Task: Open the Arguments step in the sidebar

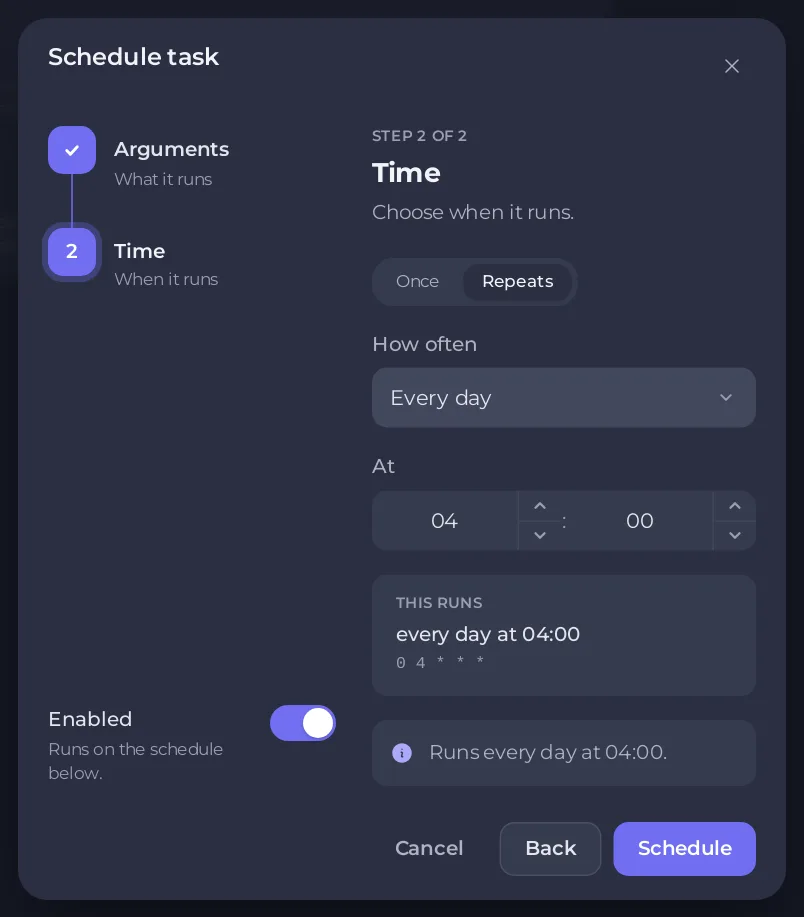Action: click(171, 150)
